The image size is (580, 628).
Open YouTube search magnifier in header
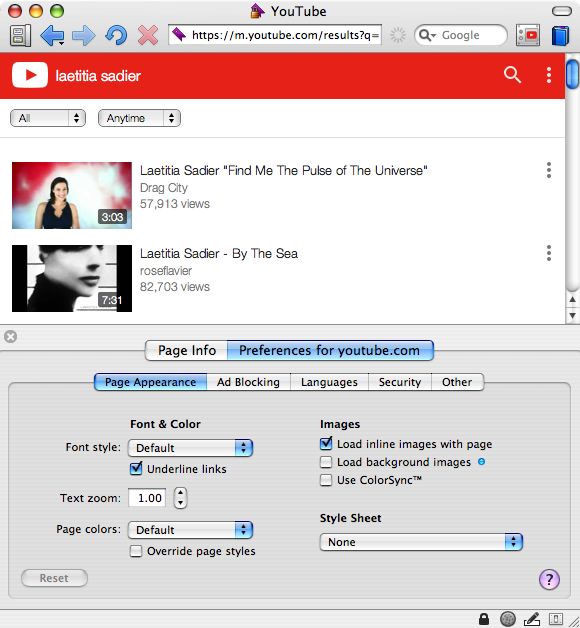(512, 74)
